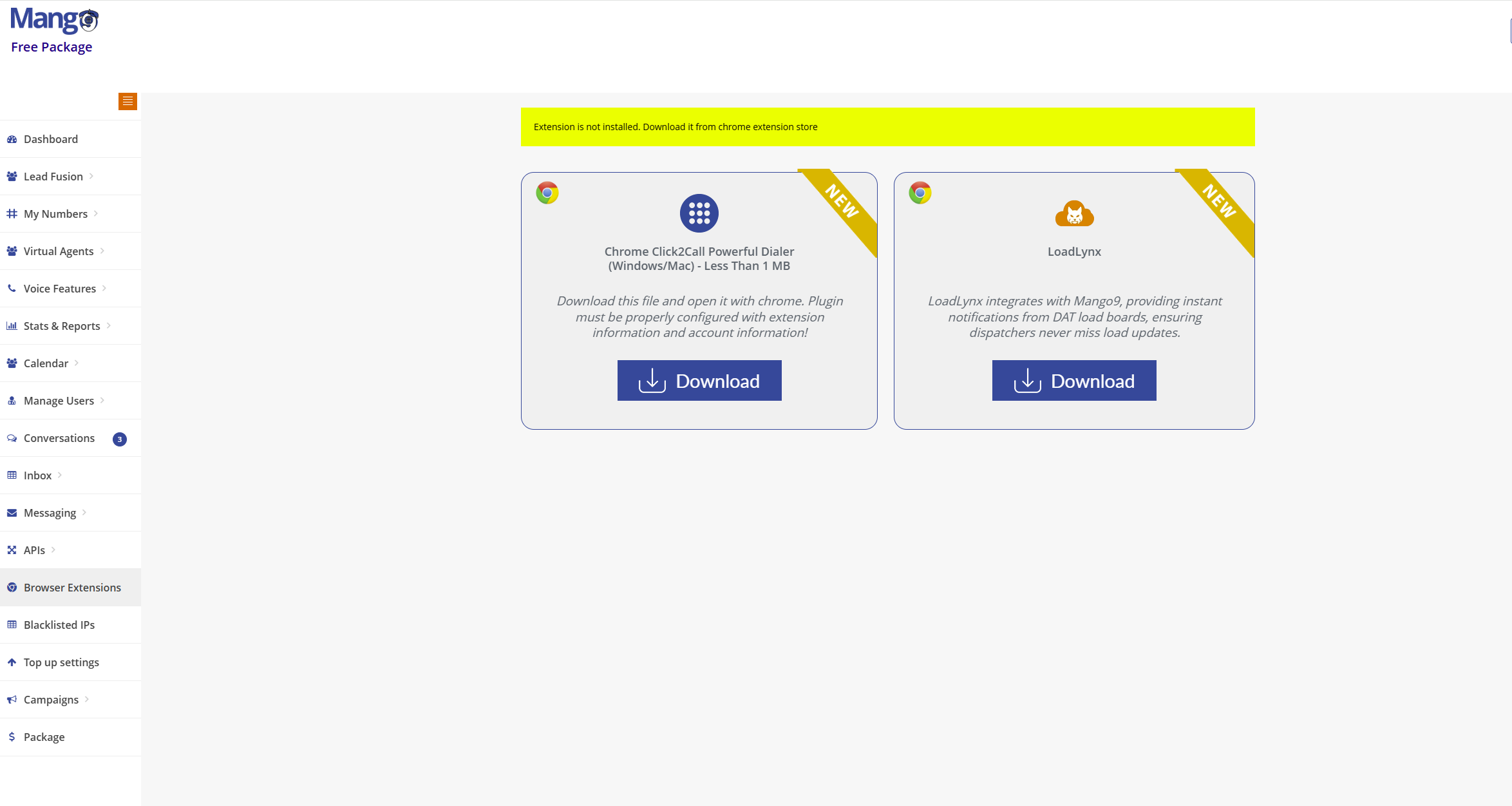The image size is (1512, 806).
Task: Open the Inbox section
Action: point(37,475)
